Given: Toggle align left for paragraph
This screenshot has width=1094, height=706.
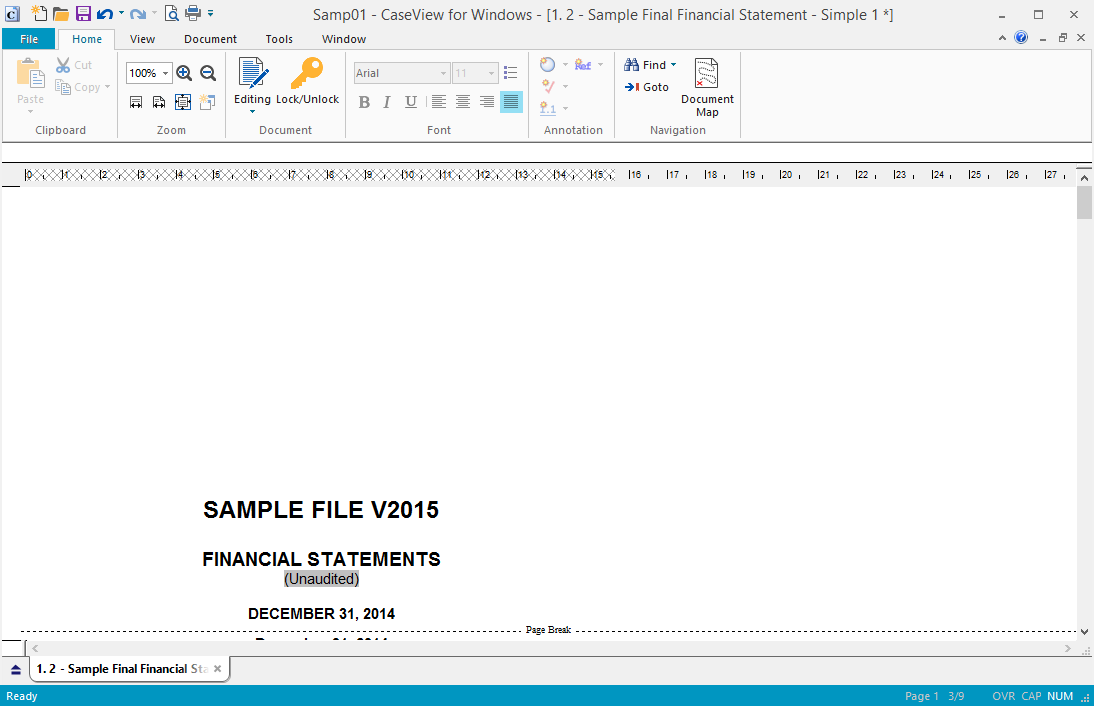Looking at the screenshot, I should 439,102.
